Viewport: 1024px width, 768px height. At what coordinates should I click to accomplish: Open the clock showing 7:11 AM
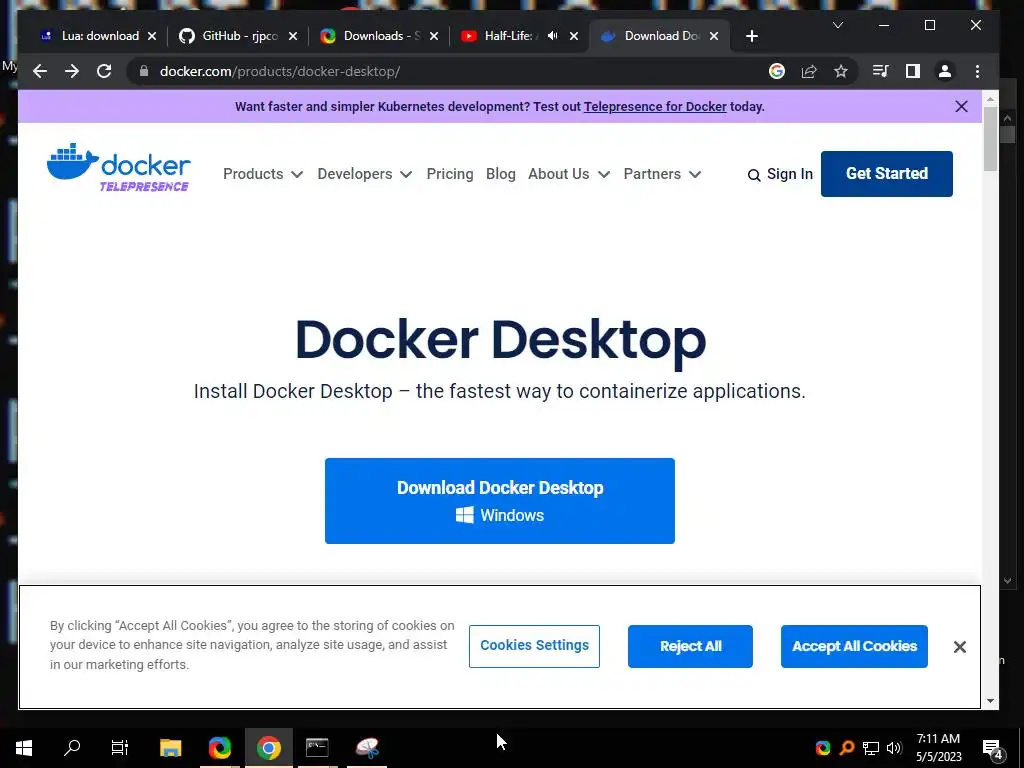pos(938,748)
